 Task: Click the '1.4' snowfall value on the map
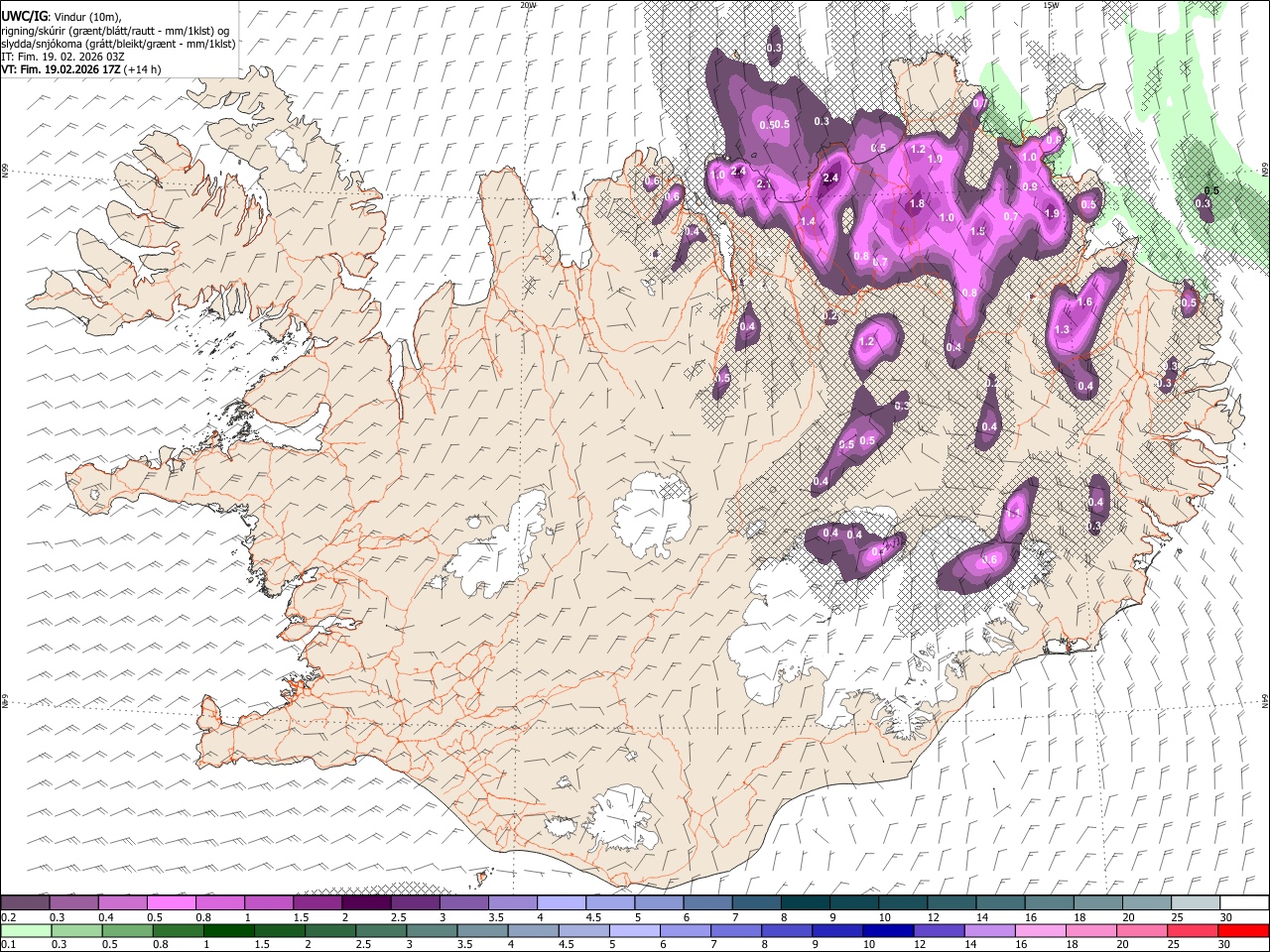[808, 221]
